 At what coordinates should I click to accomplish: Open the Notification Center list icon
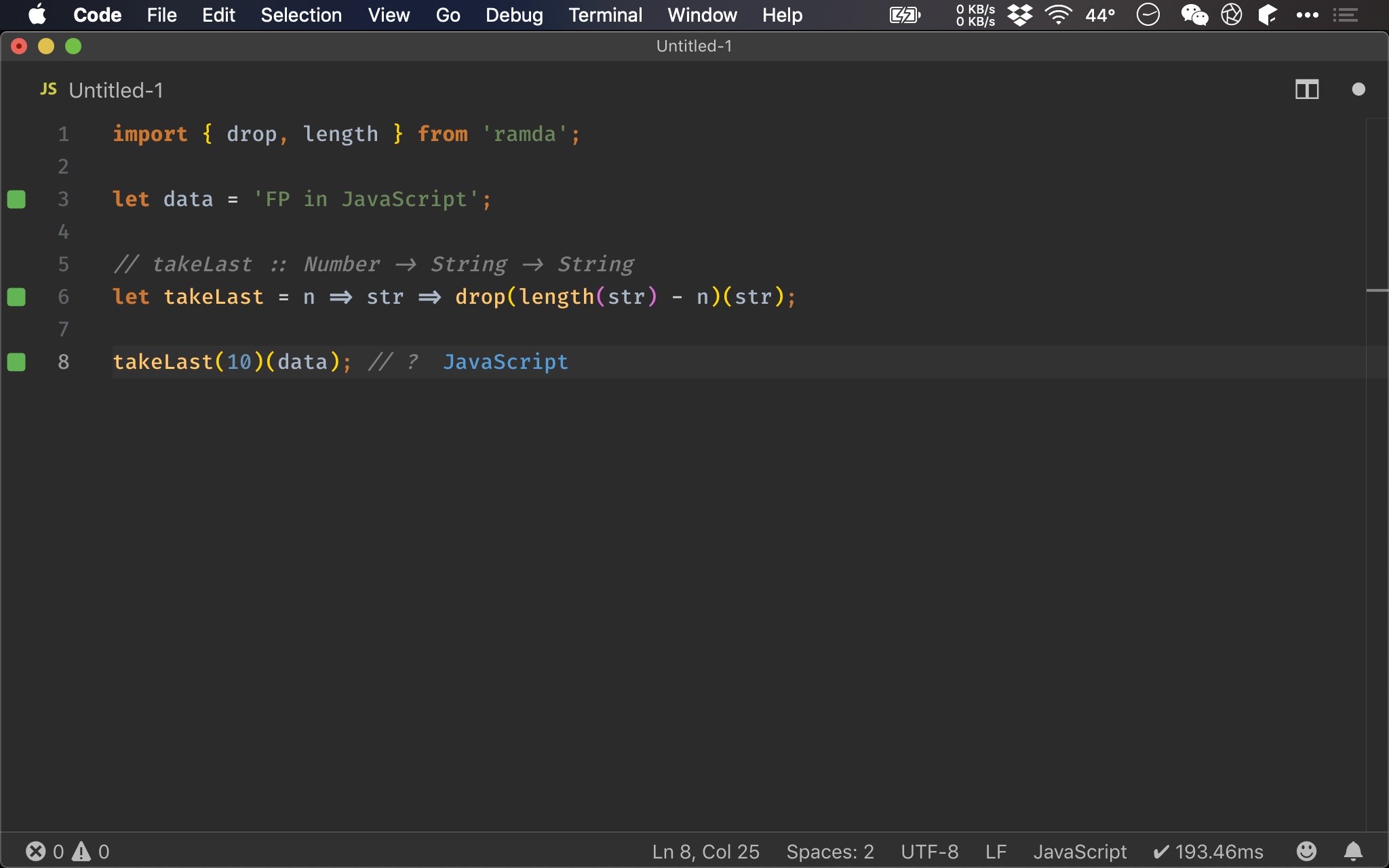(x=1345, y=15)
